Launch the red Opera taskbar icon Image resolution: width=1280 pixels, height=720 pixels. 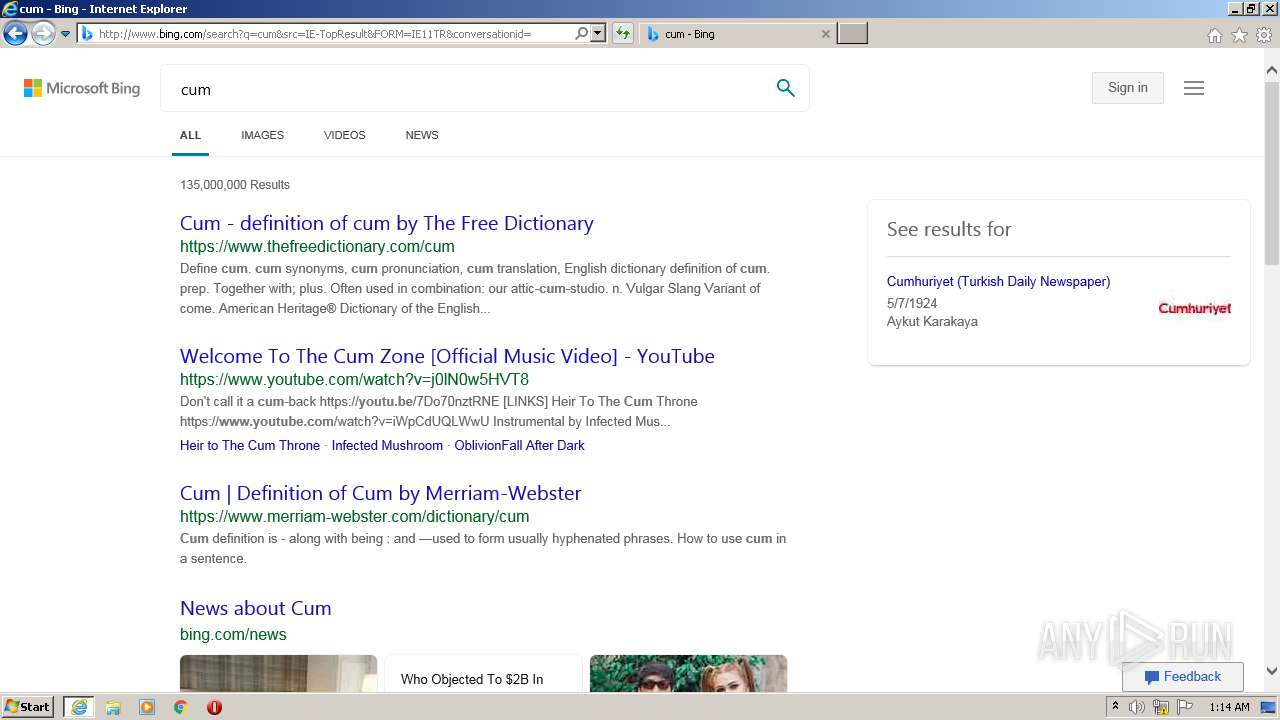coord(214,707)
